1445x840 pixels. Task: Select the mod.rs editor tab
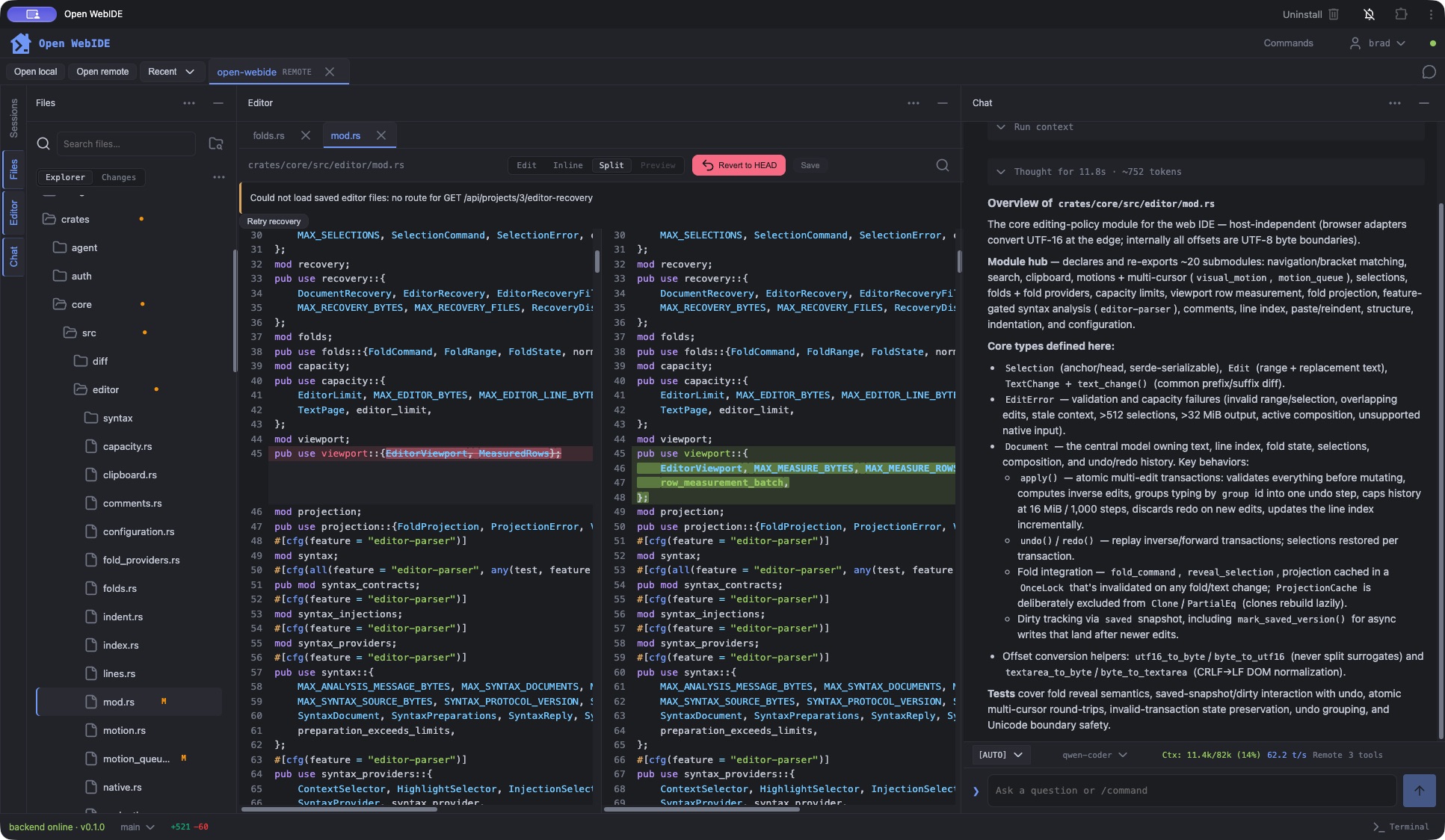click(x=345, y=135)
